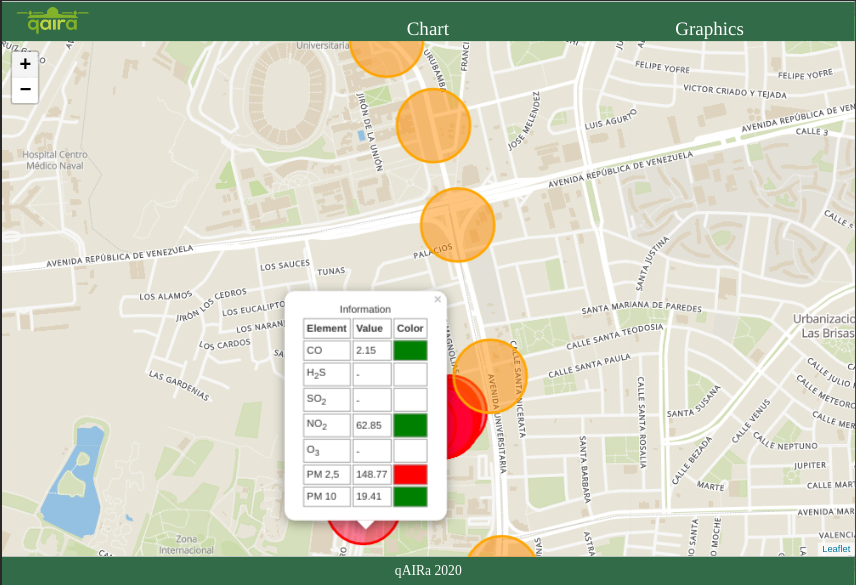The height and width of the screenshot is (585, 856).
Task: Open the Graphics menu item
Action: [709, 29]
